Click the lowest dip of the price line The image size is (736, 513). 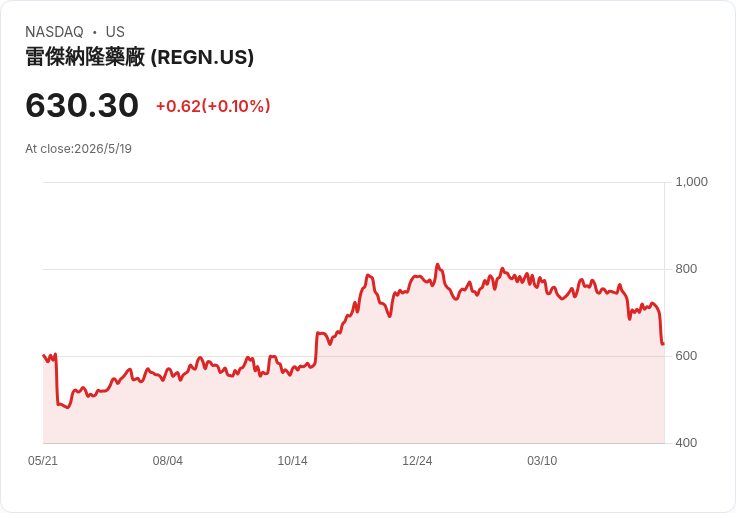point(68,407)
